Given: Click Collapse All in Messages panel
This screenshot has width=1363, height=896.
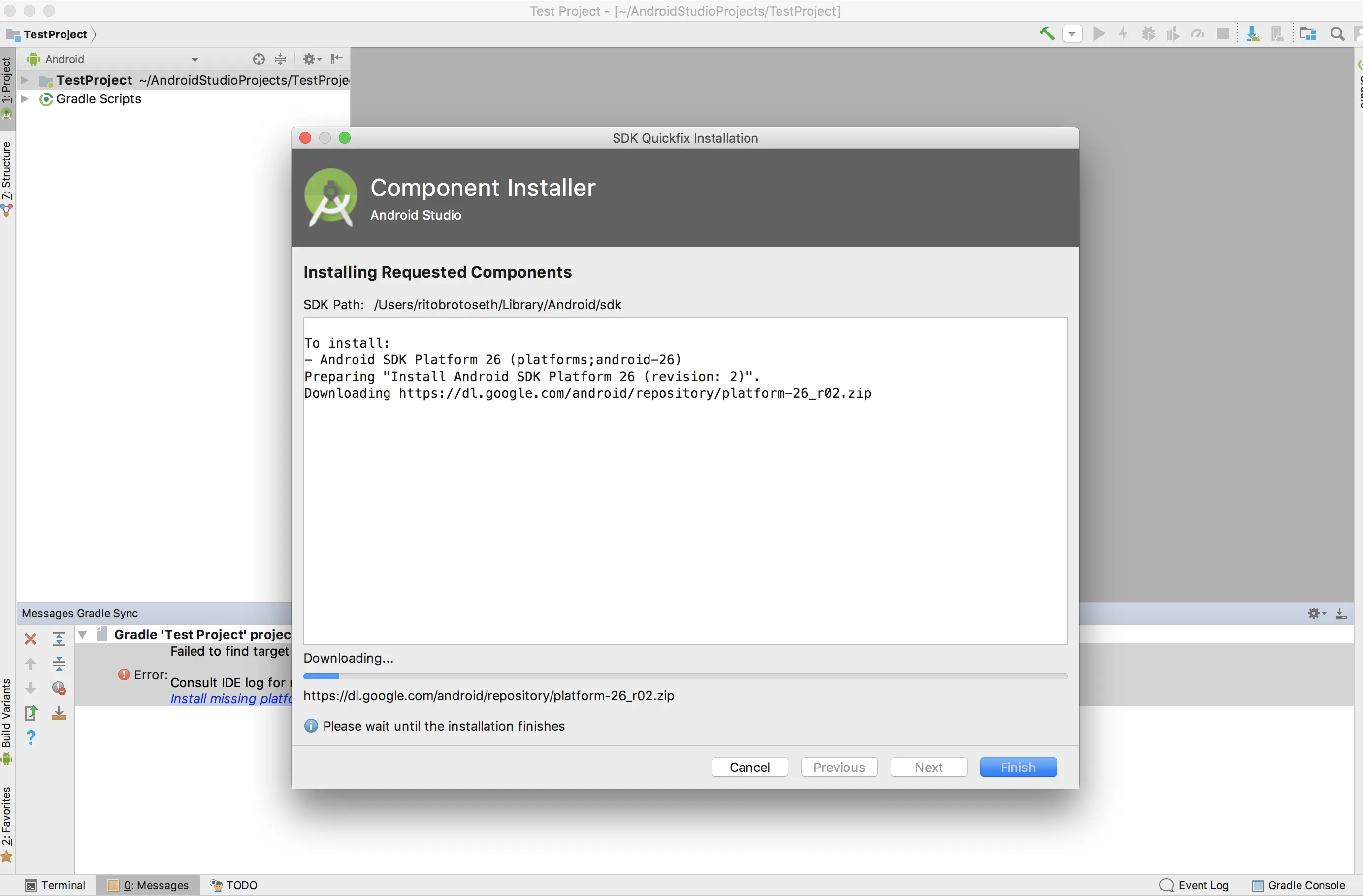Looking at the screenshot, I should (59, 664).
